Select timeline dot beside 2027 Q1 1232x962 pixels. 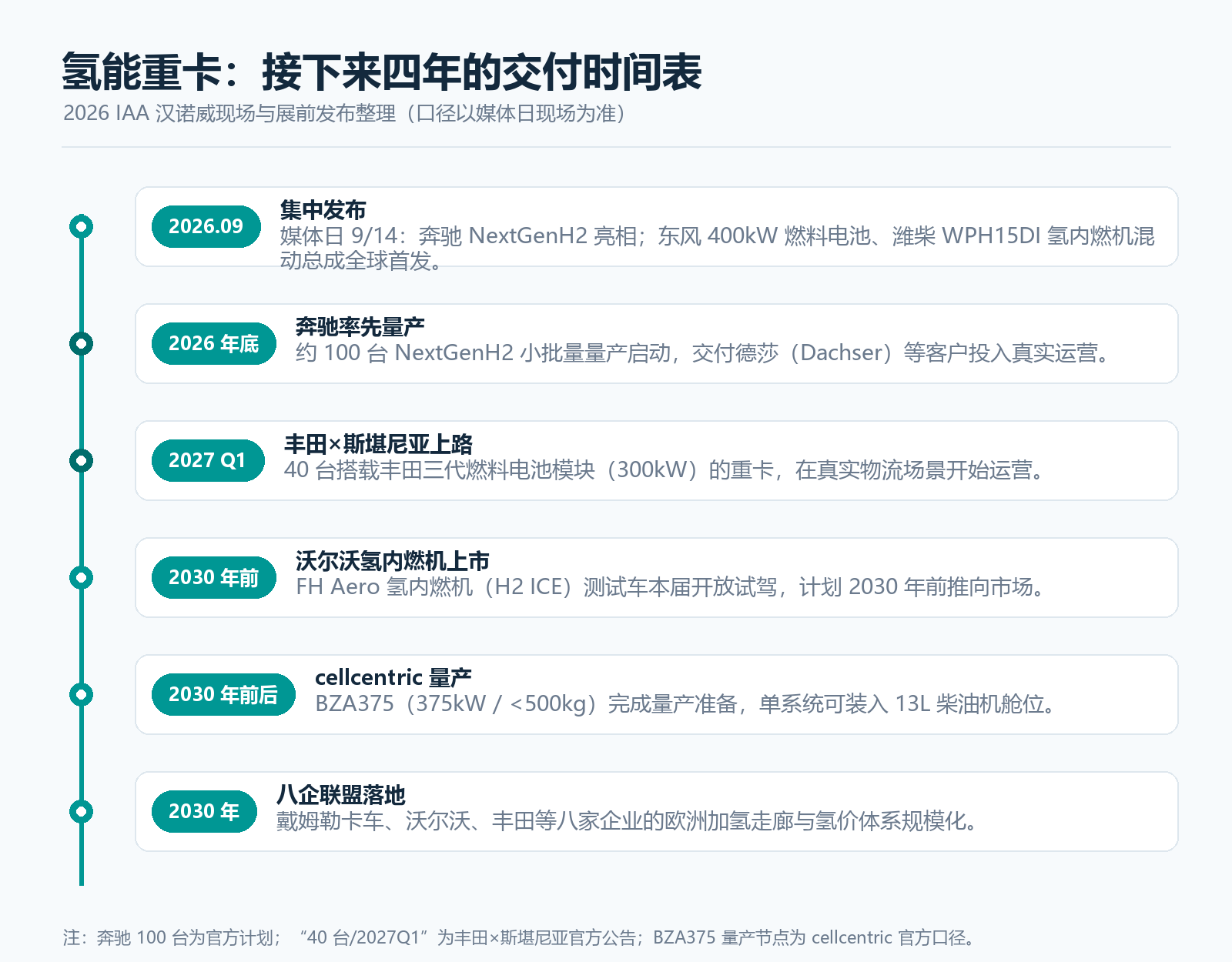pyautogui.click(x=81, y=460)
